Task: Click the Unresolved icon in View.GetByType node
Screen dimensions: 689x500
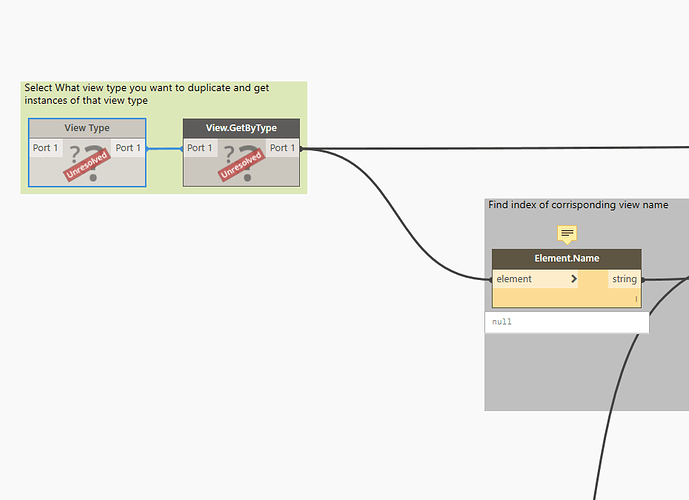Action: pyautogui.click(x=241, y=163)
